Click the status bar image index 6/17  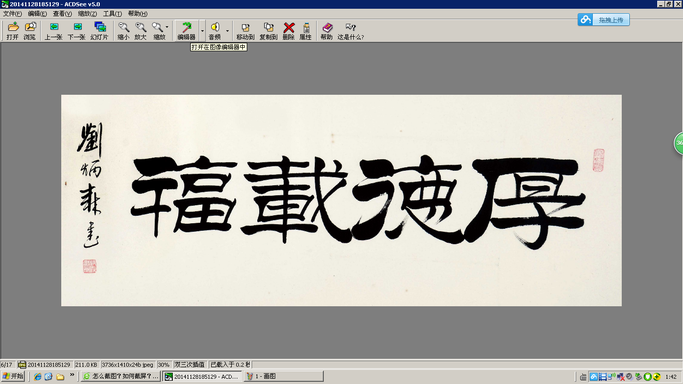pos(7,364)
